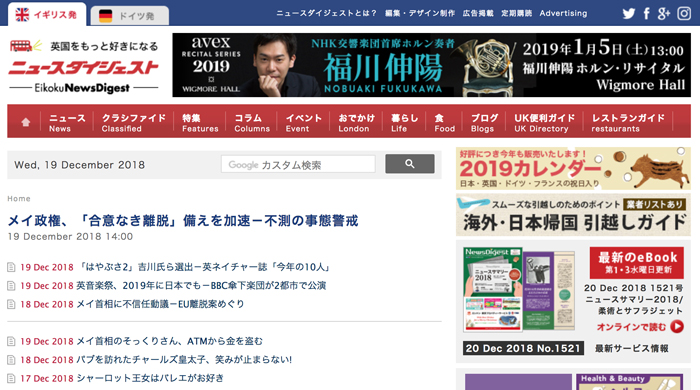
Task: Switch to the ドイツ発 tab
Action: coord(129,16)
